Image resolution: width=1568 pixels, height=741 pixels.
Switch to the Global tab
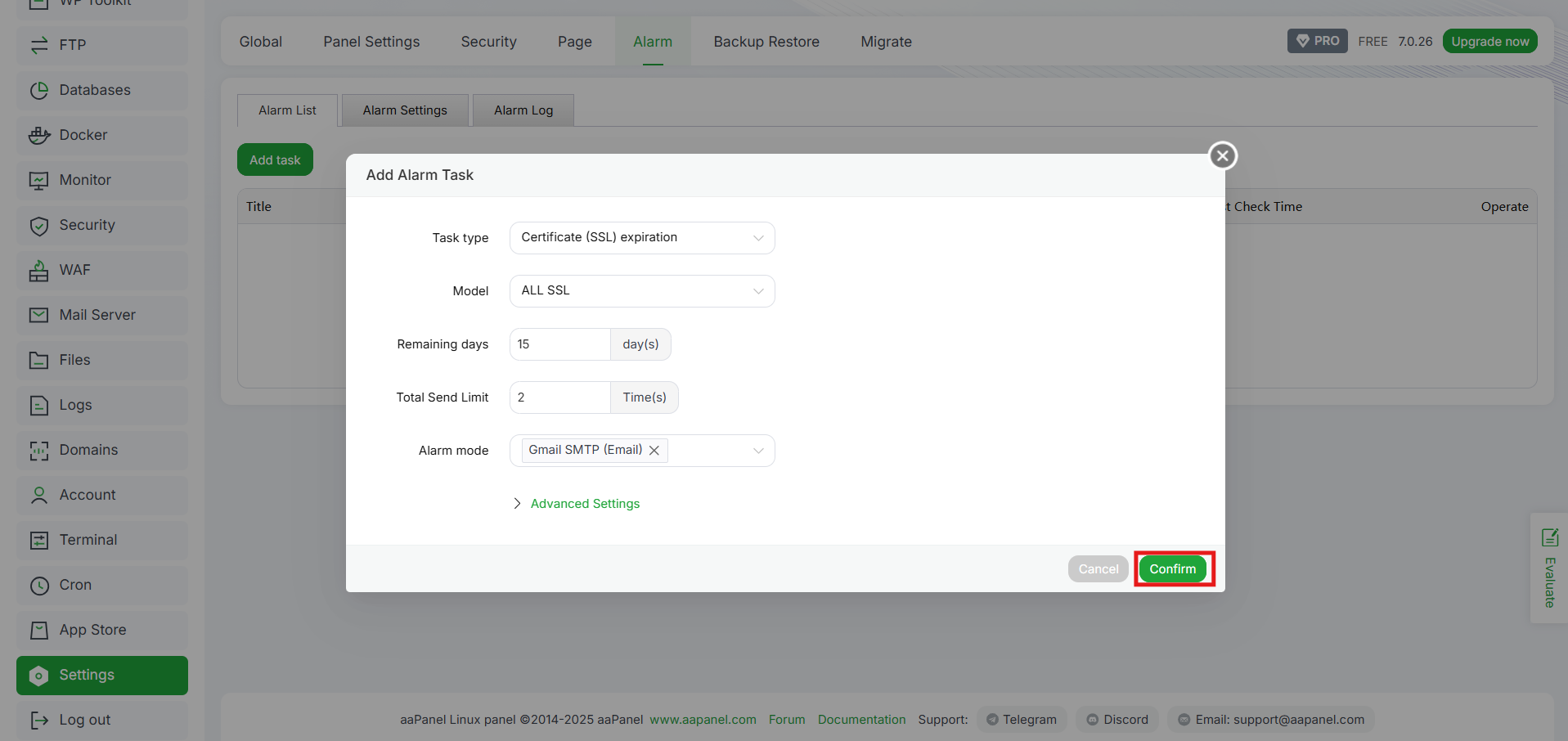coord(261,42)
